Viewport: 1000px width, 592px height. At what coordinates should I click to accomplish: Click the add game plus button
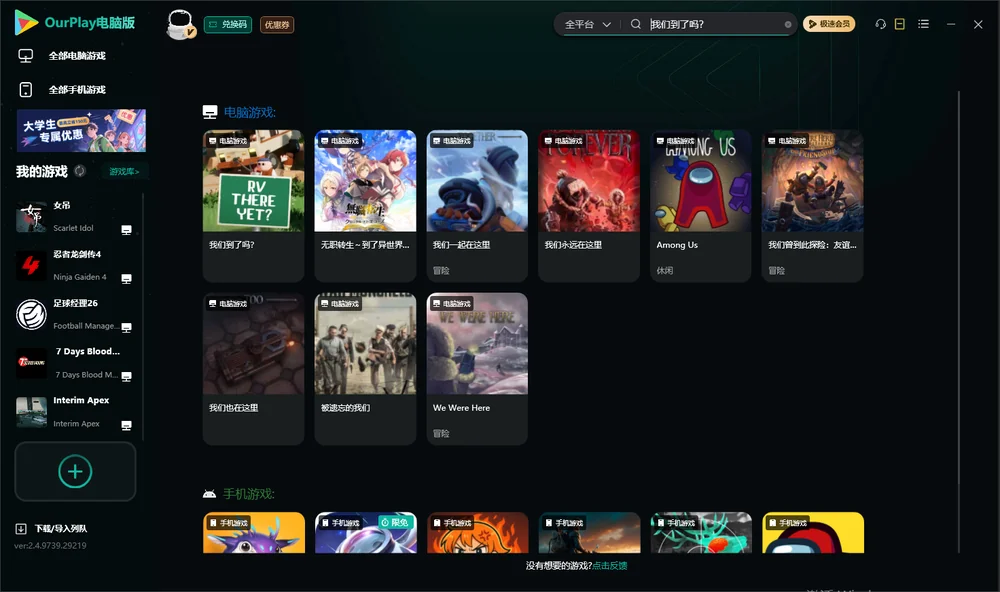(x=75, y=471)
